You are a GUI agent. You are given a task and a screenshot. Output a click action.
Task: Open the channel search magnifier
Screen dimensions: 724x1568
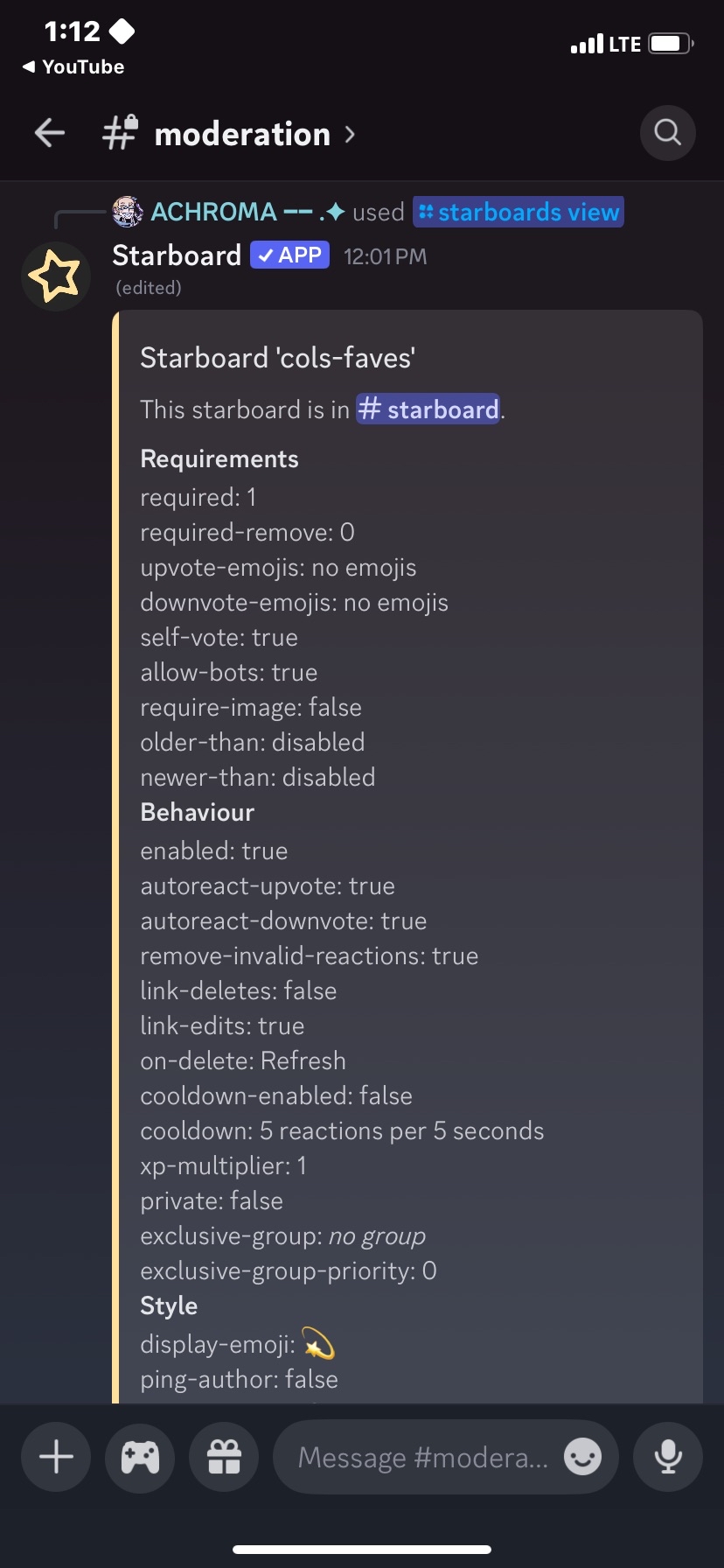pyautogui.click(x=667, y=133)
